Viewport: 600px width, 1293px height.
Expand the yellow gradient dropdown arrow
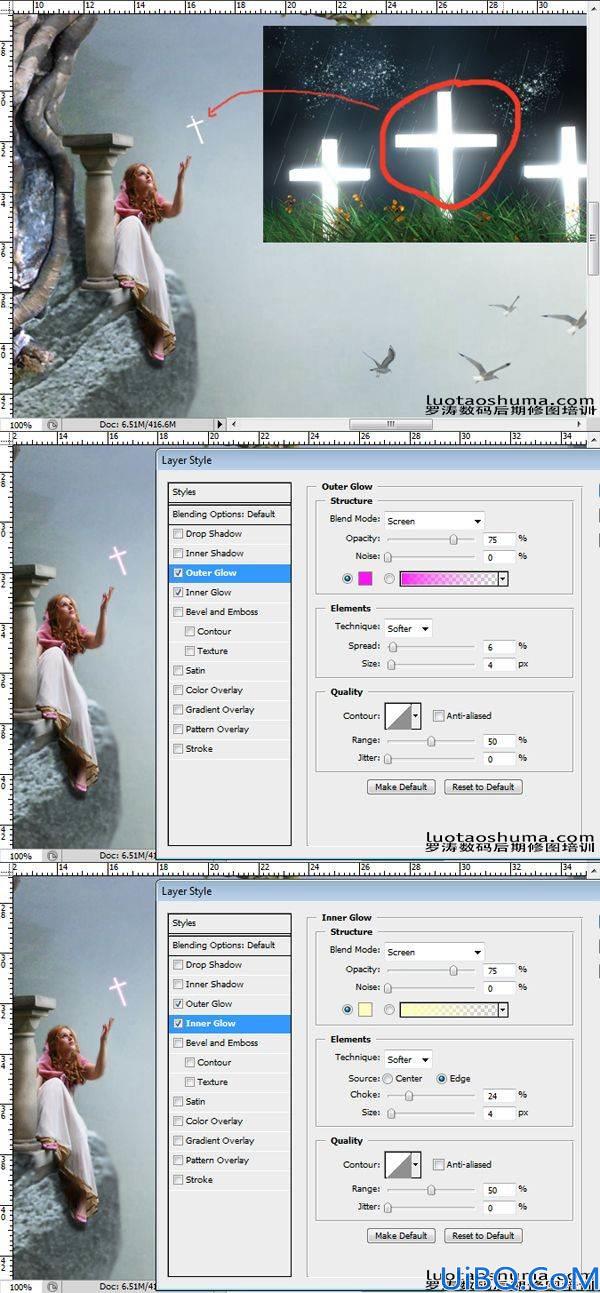pyautogui.click(x=503, y=1009)
